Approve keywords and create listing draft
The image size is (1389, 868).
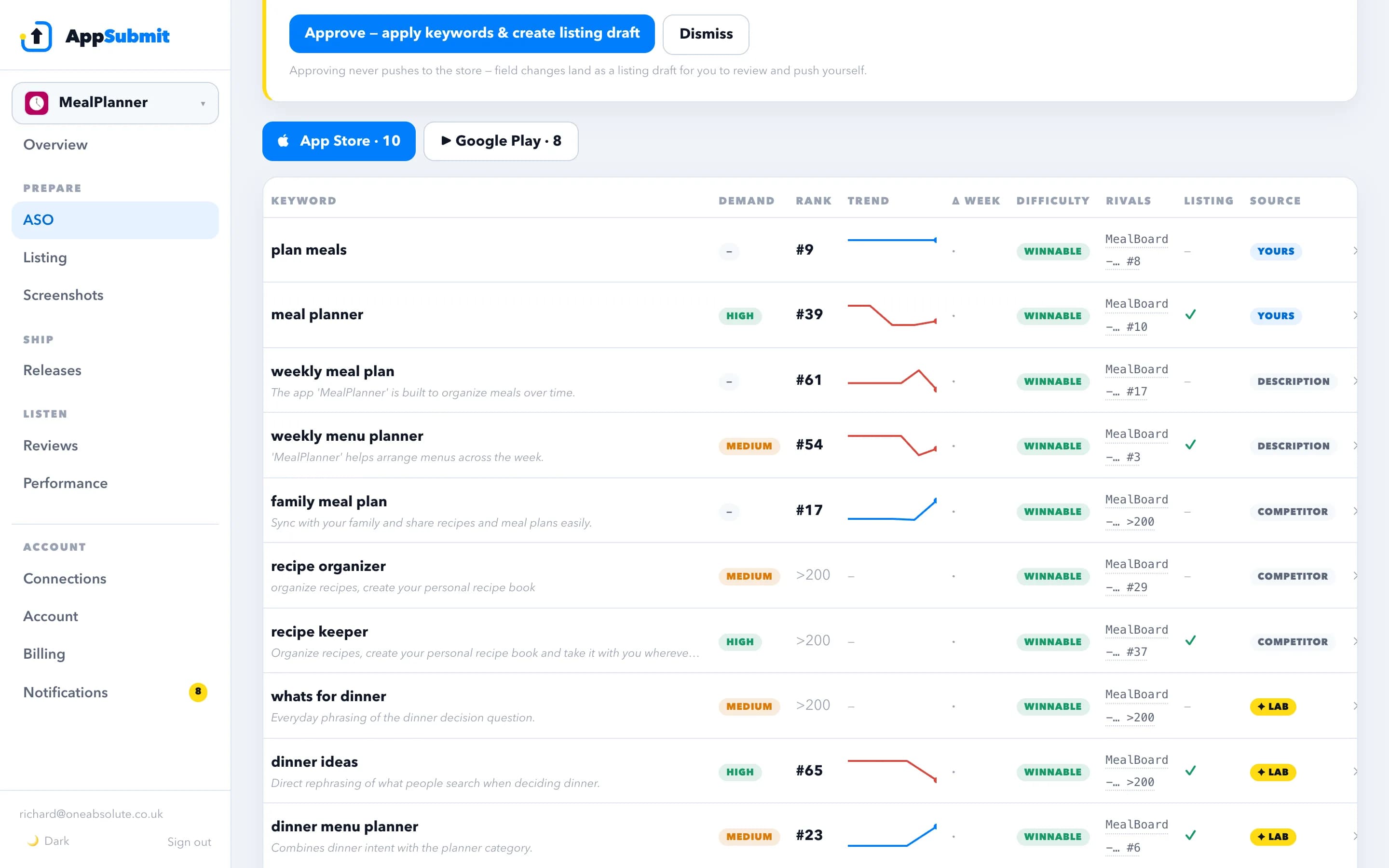tap(472, 33)
